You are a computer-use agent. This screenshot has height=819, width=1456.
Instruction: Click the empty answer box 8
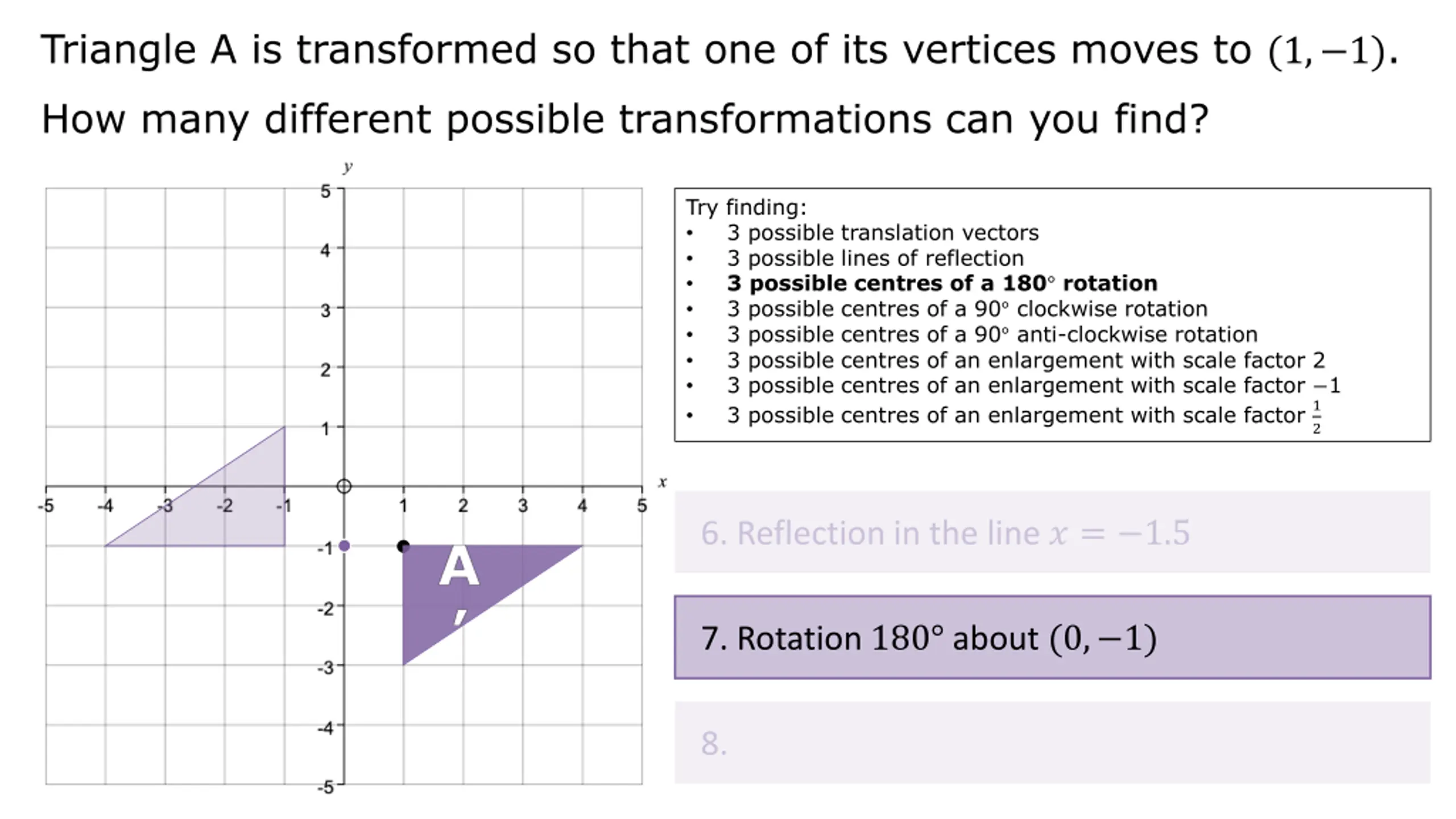(x=1052, y=743)
